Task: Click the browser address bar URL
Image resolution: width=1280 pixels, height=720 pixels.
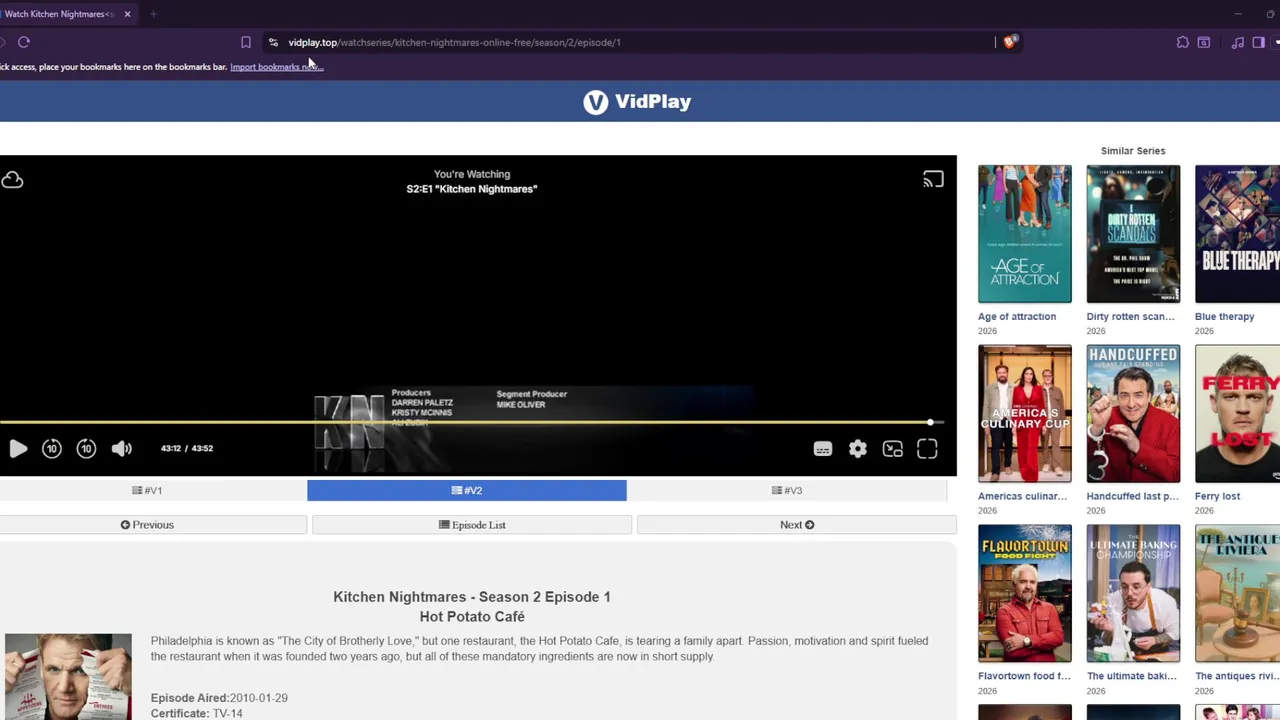Action: pyautogui.click(x=455, y=42)
